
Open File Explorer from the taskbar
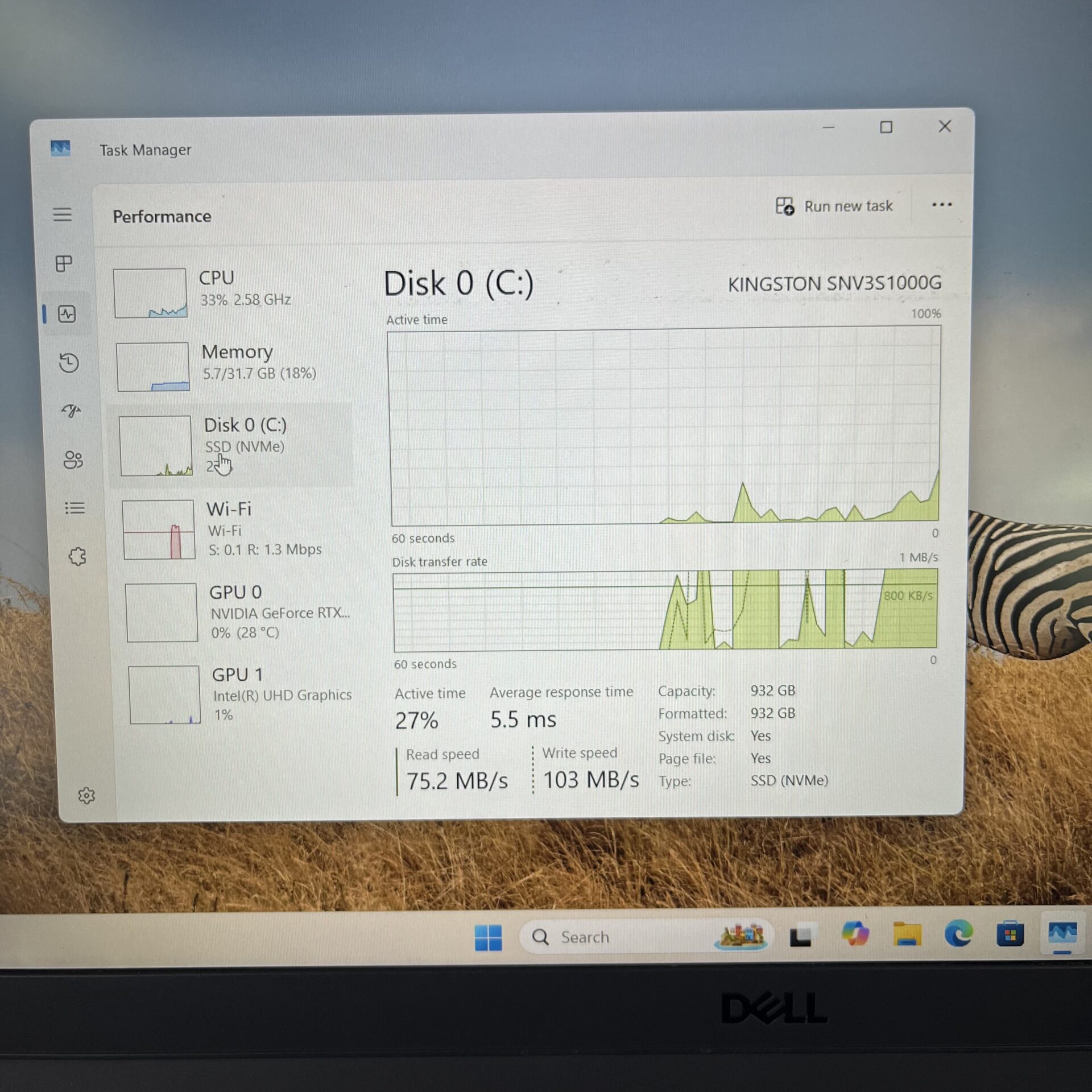click(907, 934)
